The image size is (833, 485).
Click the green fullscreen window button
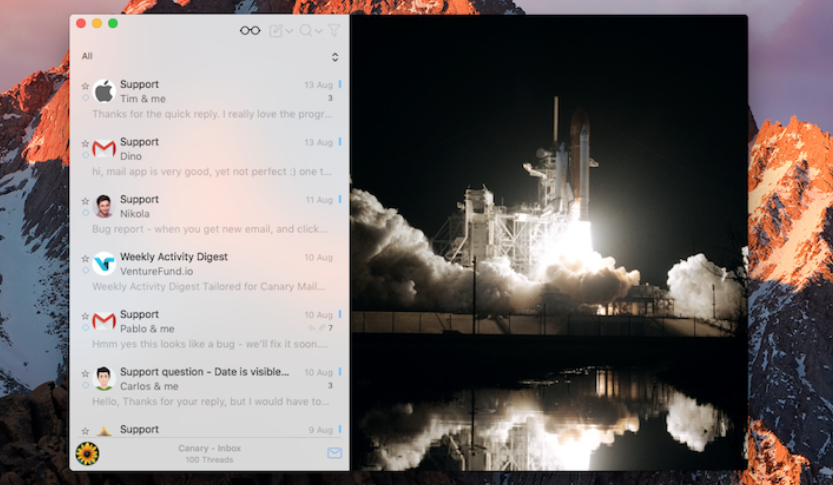click(113, 23)
